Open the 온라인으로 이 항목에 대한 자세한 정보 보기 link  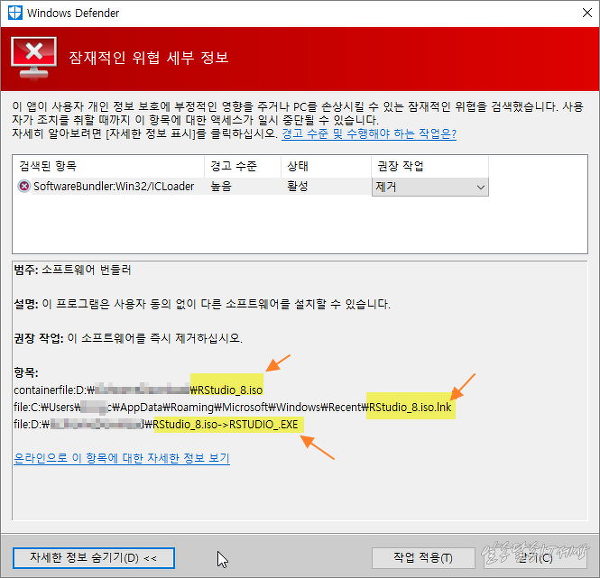coord(121,458)
